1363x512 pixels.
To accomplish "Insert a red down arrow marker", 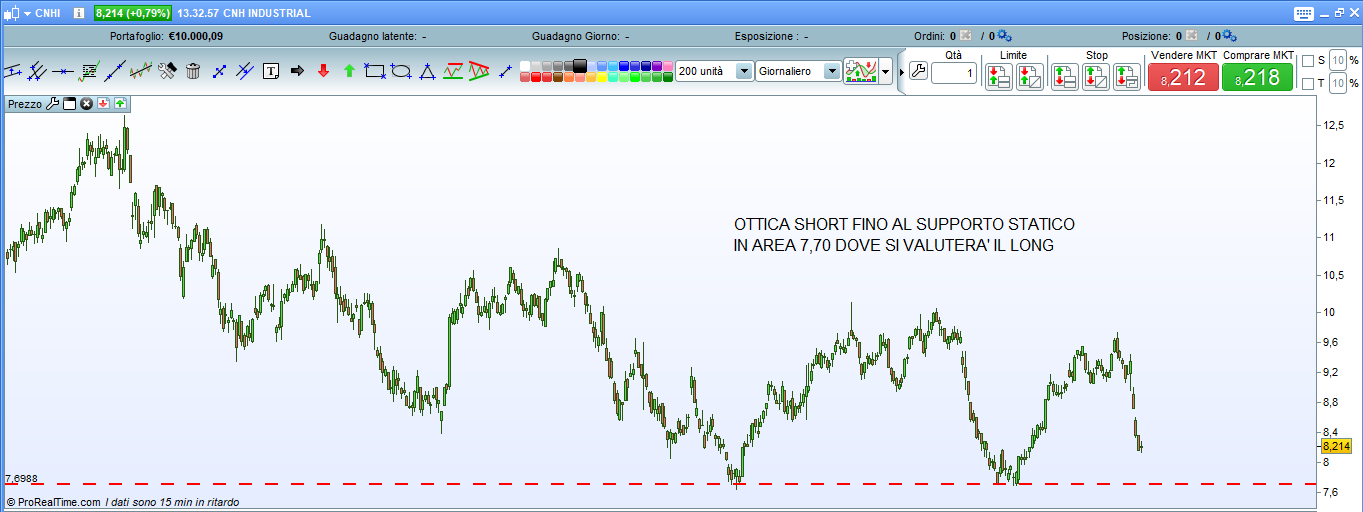I will point(323,71).
